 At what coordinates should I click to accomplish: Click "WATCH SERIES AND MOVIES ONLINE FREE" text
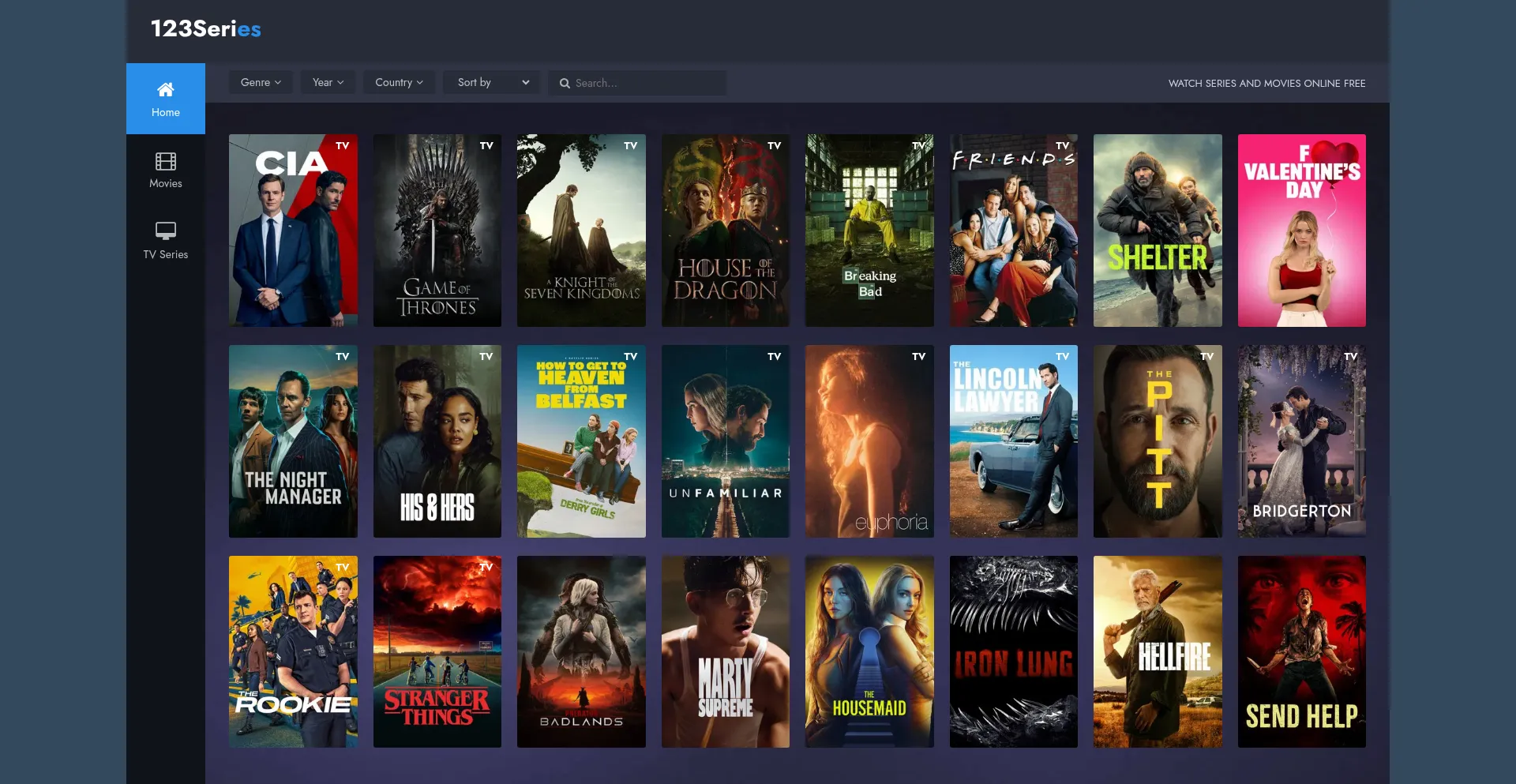coord(1266,83)
